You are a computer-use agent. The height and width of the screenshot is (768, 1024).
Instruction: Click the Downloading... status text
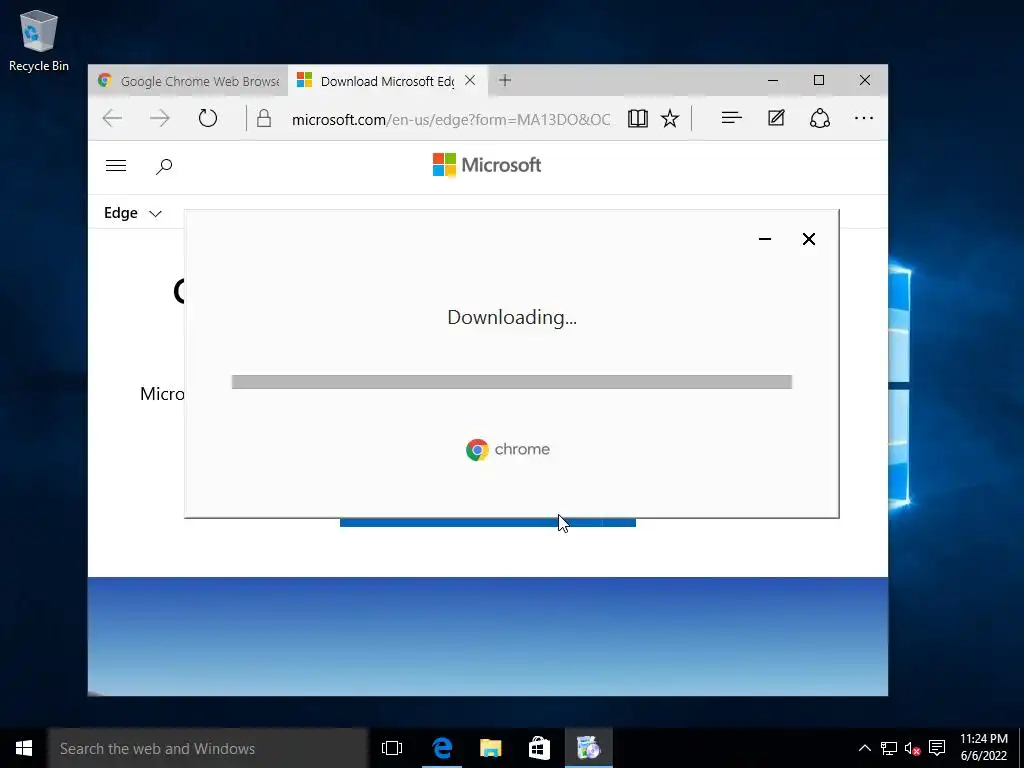(512, 317)
